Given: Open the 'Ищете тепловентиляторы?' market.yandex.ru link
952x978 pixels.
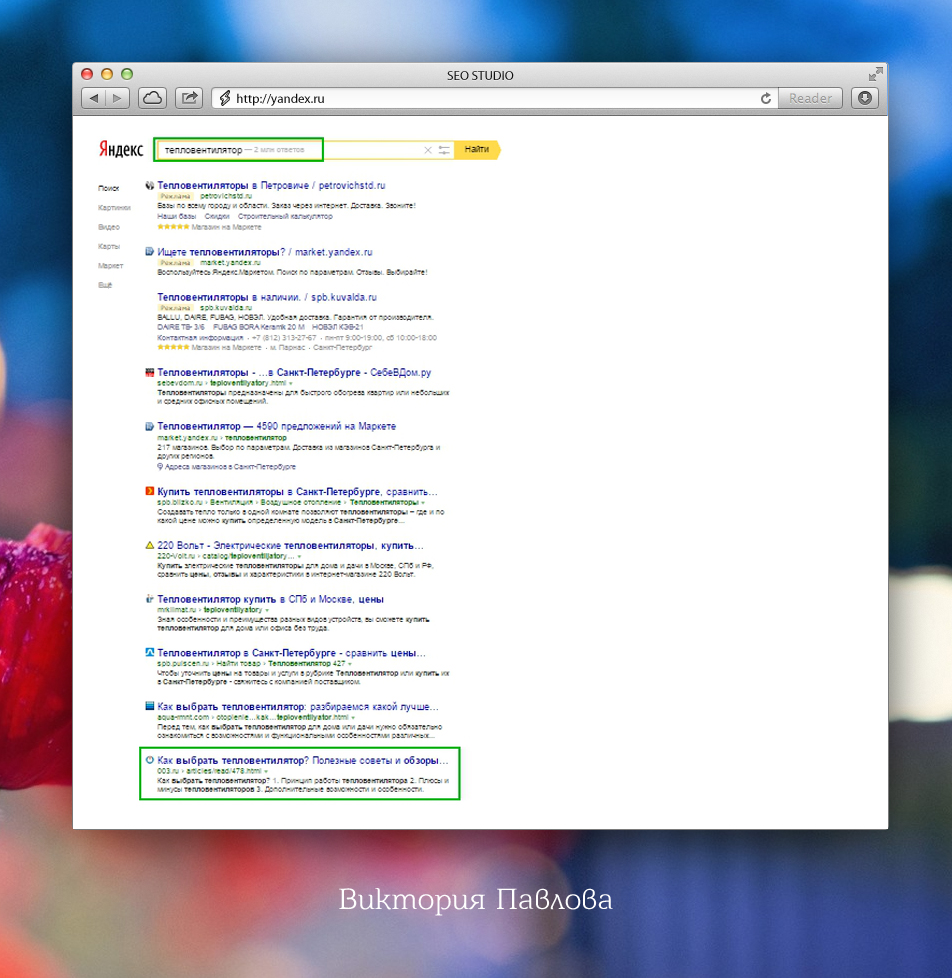Looking at the screenshot, I should click(x=265, y=252).
